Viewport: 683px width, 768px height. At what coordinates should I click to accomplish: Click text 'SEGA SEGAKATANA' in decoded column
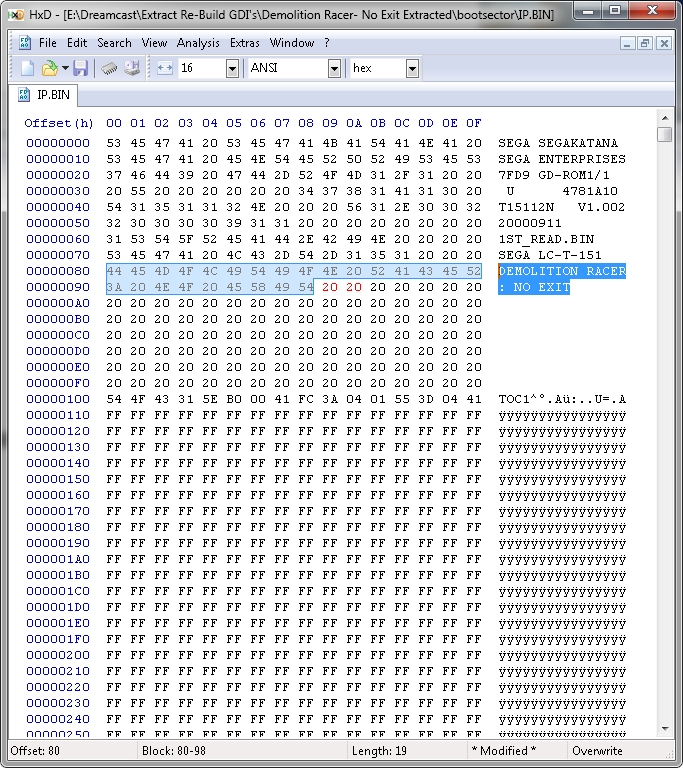pos(558,143)
